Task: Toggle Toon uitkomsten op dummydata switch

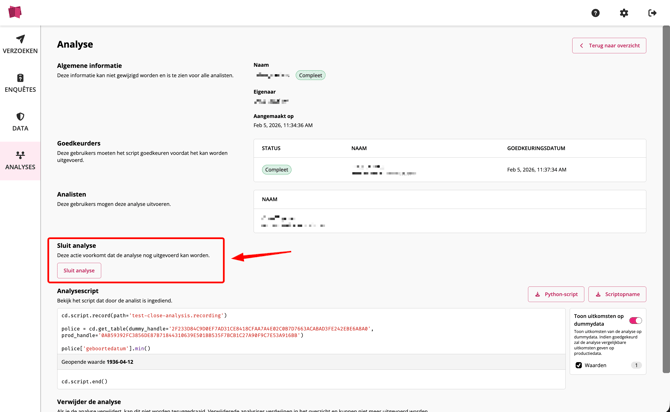Action: tap(635, 321)
